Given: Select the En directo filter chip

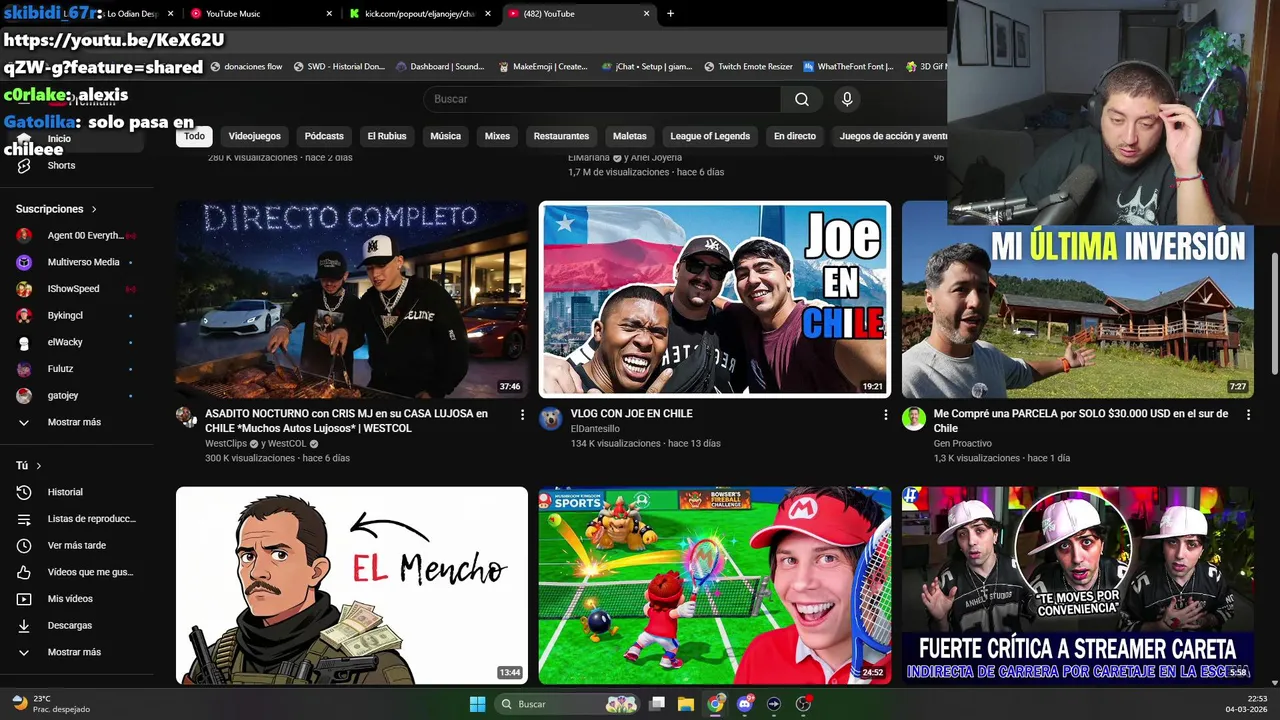Looking at the screenshot, I should [x=795, y=136].
